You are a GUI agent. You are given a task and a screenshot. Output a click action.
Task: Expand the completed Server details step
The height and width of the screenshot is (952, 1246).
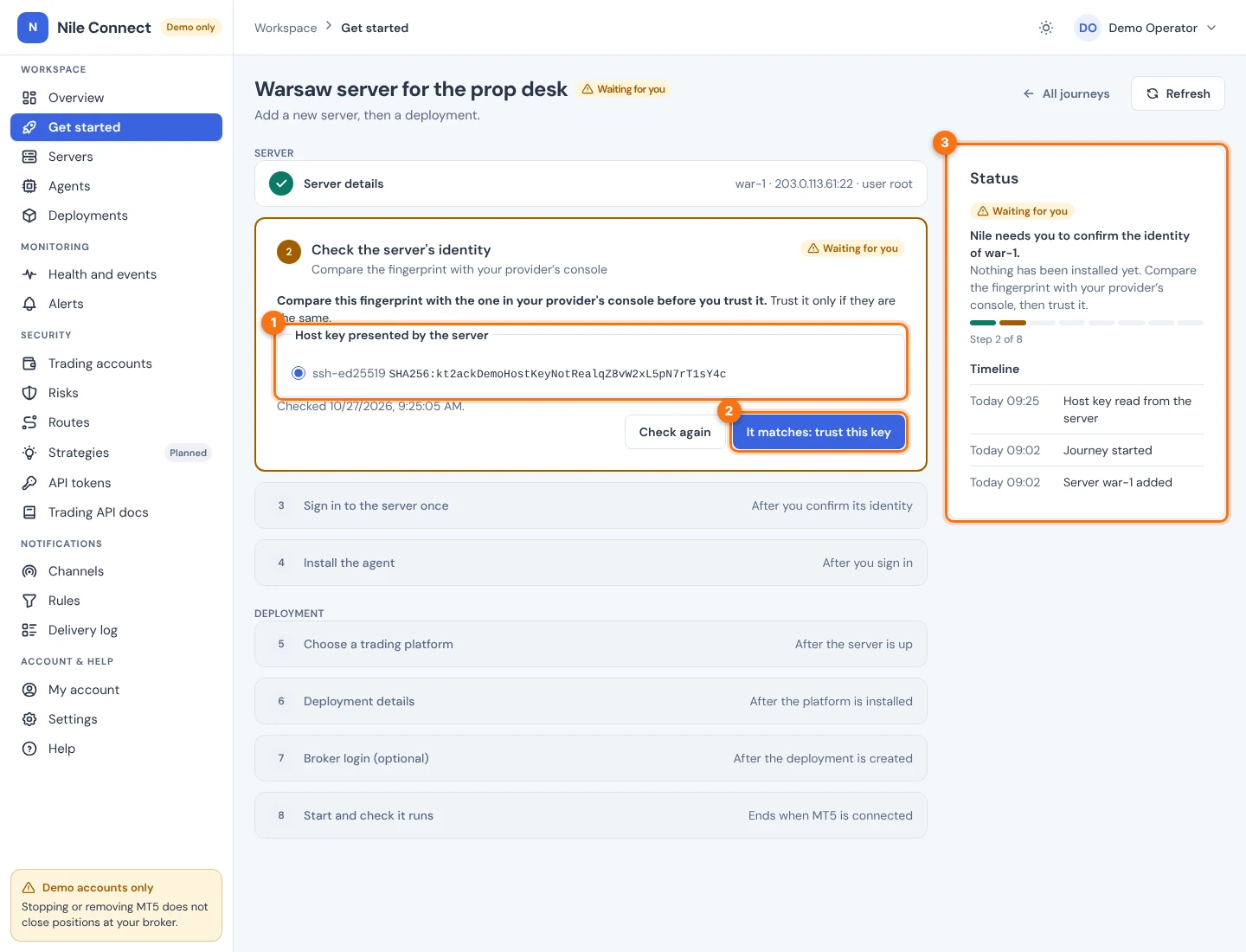pyautogui.click(x=591, y=183)
